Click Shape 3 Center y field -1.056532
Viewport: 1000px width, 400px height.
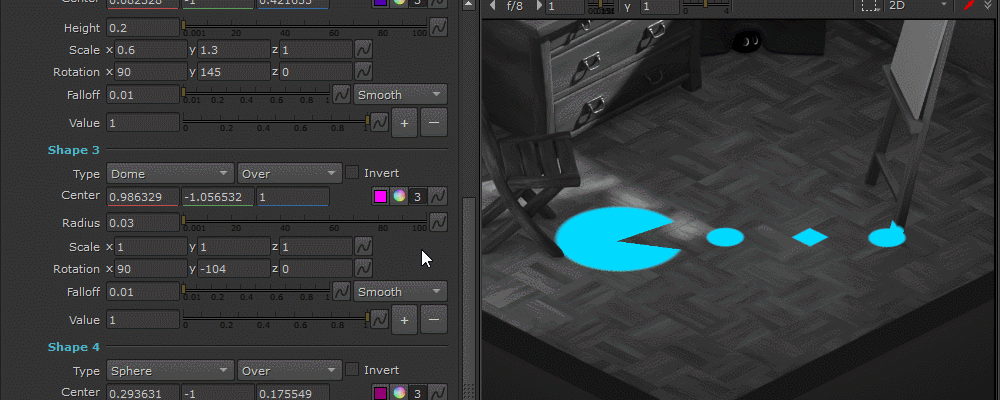point(218,196)
